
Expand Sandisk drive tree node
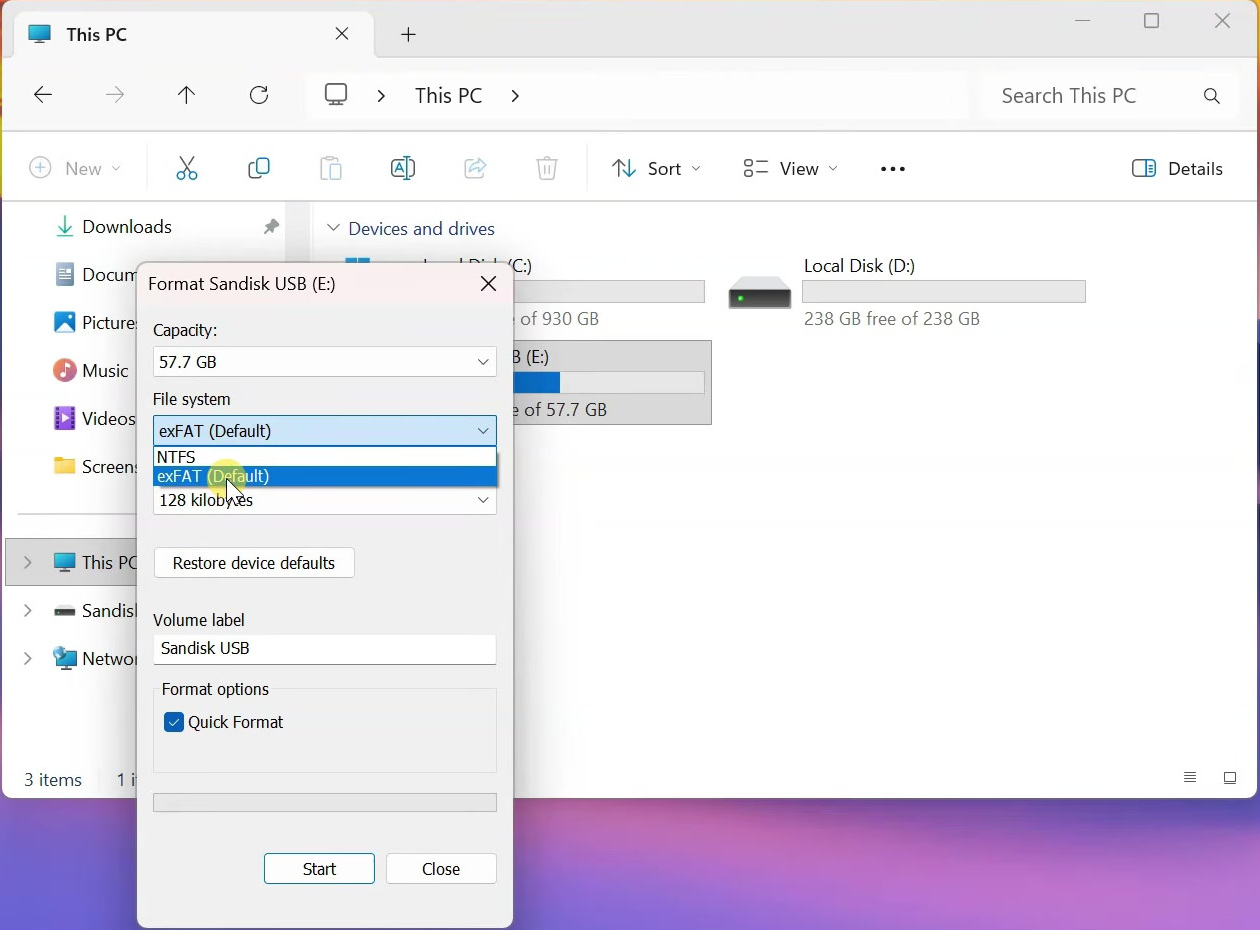click(x=28, y=610)
